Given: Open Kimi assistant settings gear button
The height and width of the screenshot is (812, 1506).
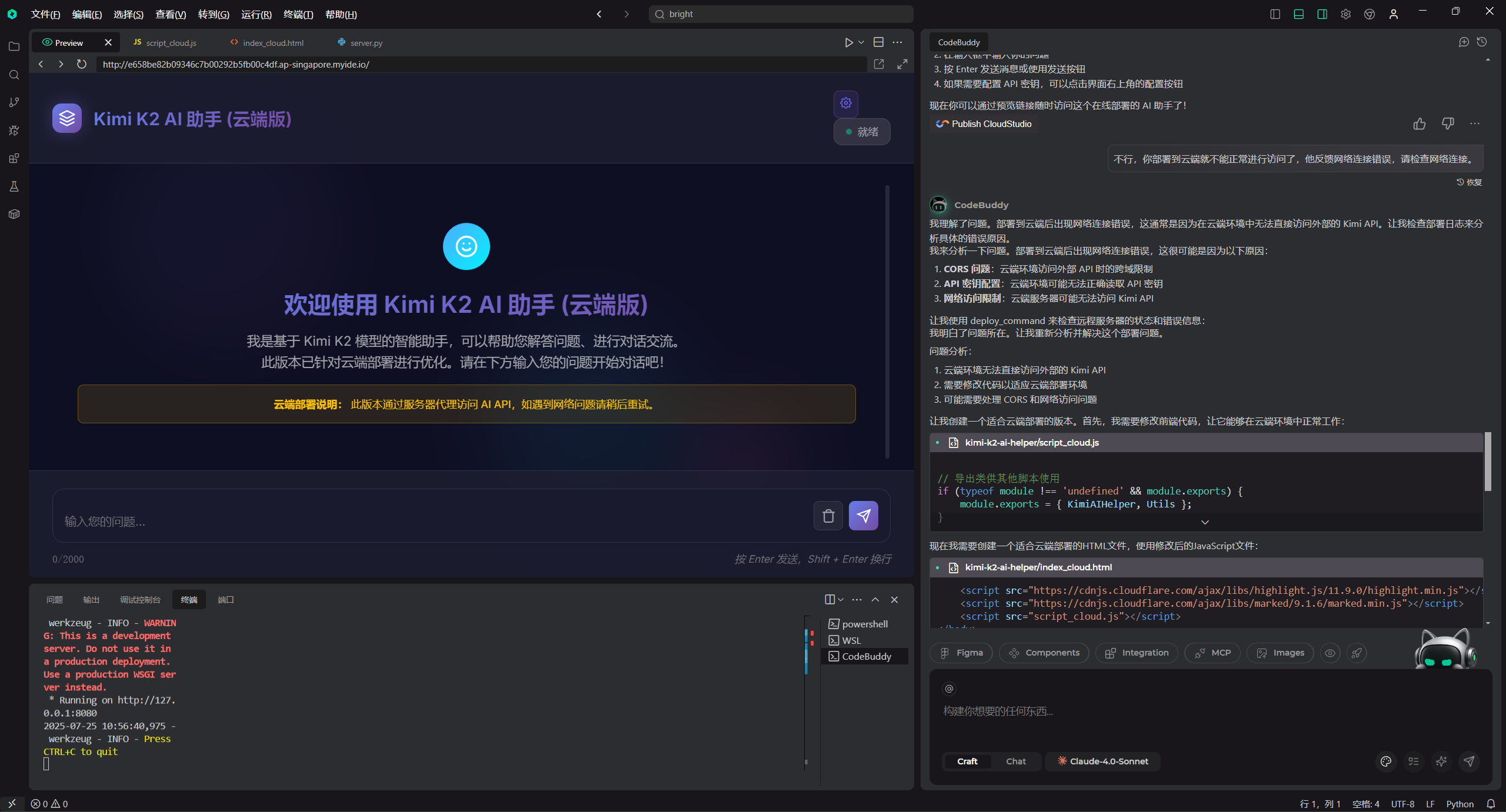Looking at the screenshot, I should 846,103.
